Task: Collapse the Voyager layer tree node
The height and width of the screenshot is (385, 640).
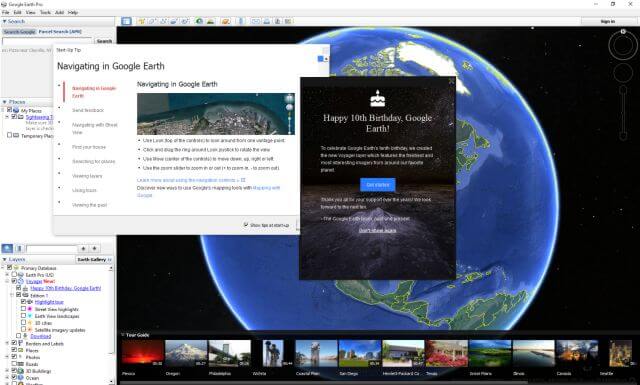Action: pos(7,282)
